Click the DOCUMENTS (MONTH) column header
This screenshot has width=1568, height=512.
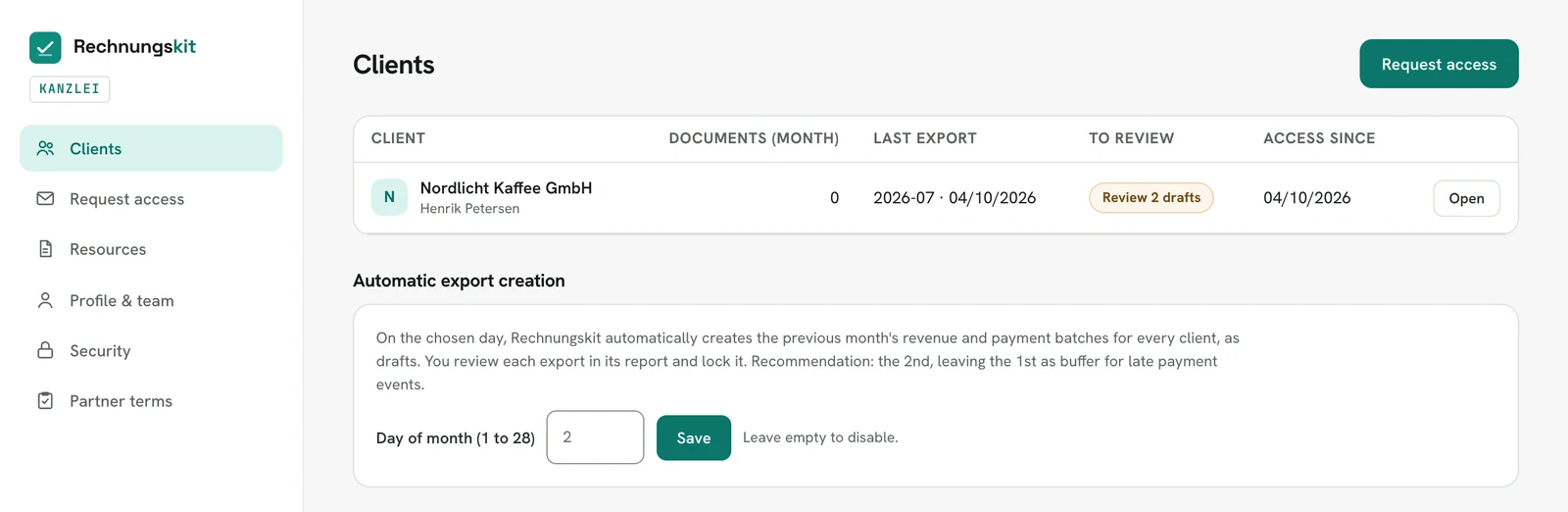coord(754,138)
